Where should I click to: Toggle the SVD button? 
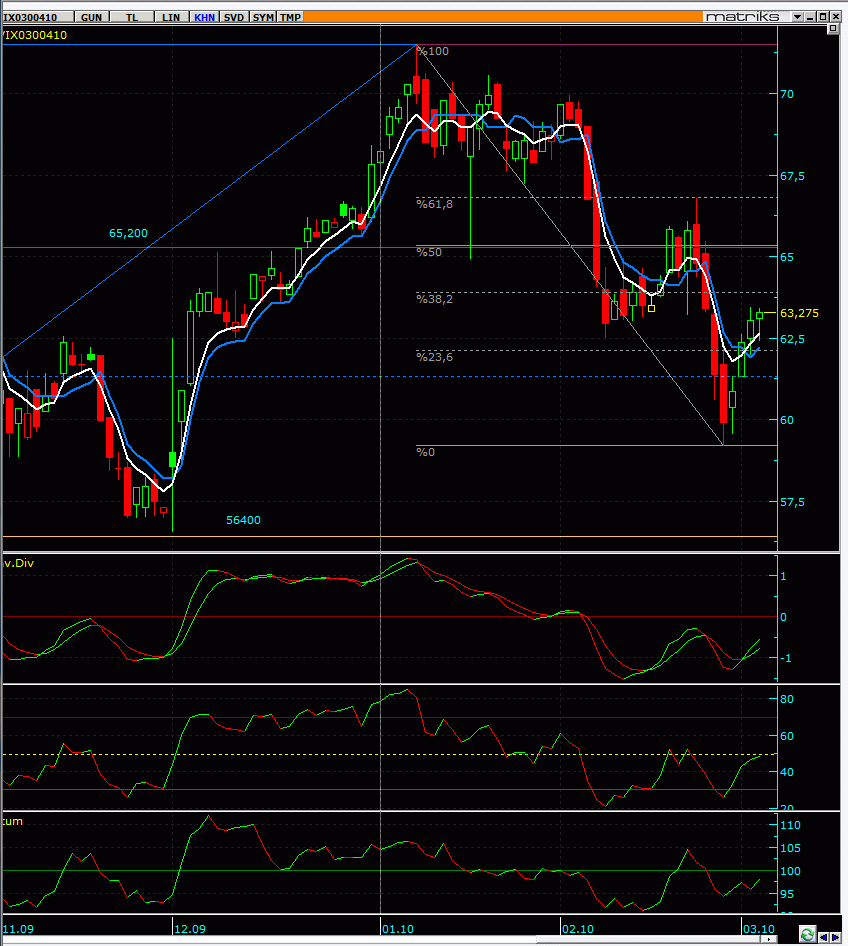pyautogui.click(x=234, y=17)
